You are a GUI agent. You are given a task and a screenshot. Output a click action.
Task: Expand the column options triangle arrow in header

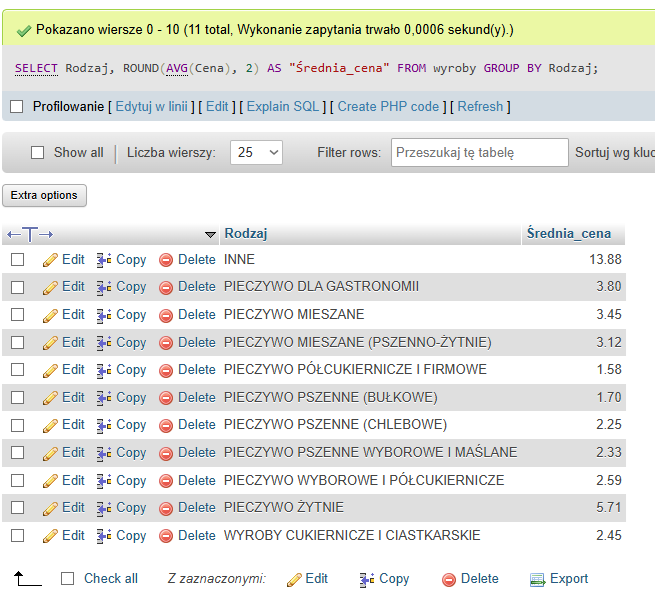pyautogui.click(x=210, y=235)
